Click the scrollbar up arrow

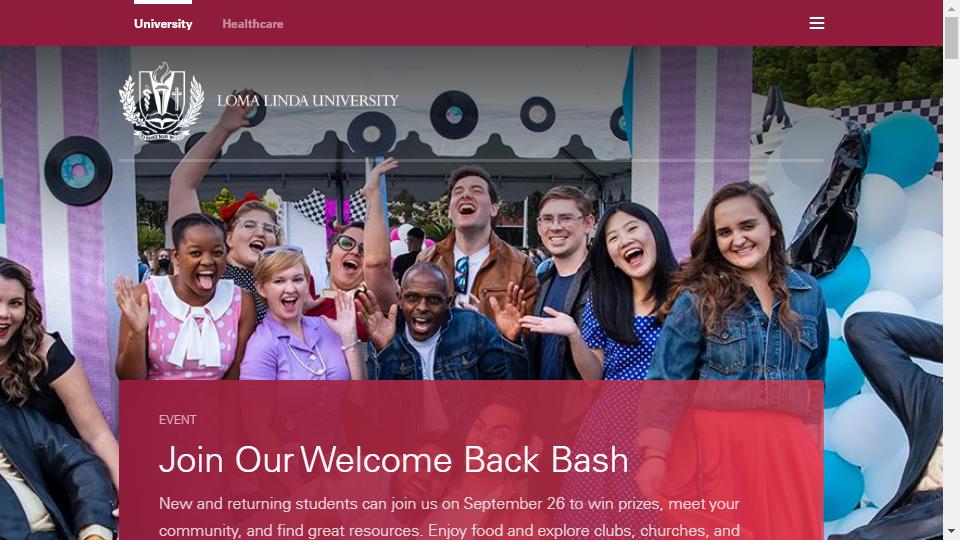click(951, 9)
